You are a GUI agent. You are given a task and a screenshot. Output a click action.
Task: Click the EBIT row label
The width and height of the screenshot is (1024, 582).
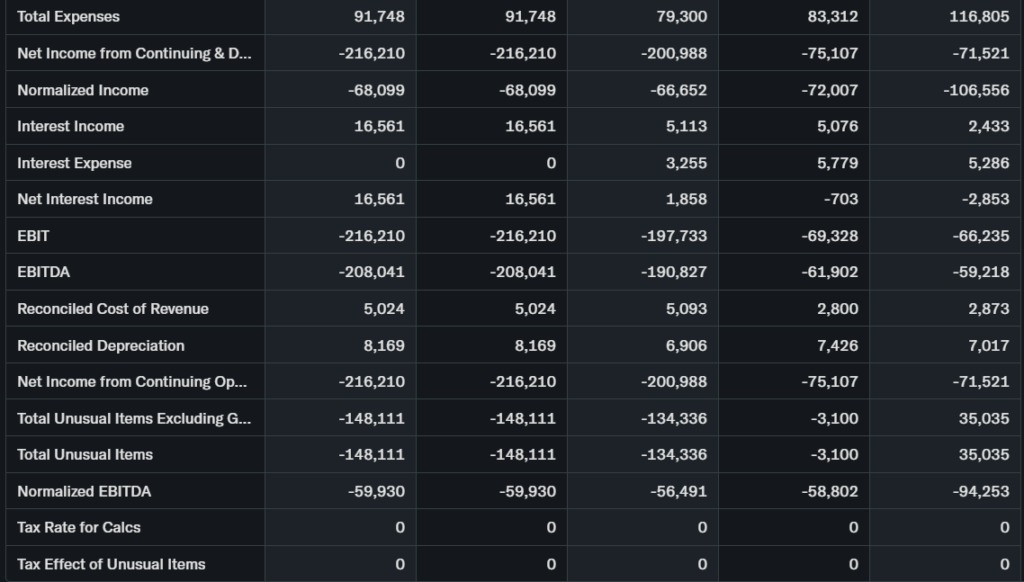click(x=33, y=236)
